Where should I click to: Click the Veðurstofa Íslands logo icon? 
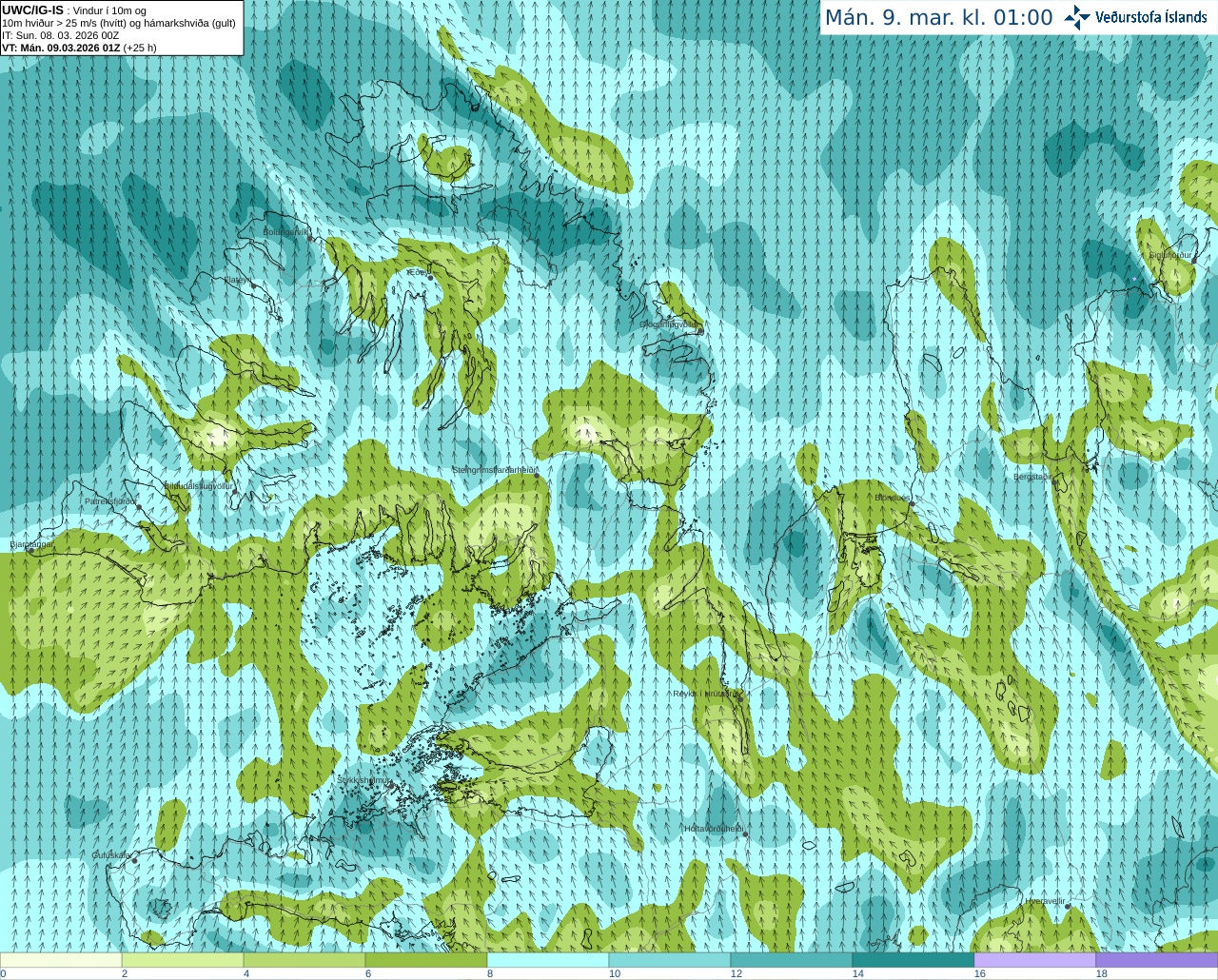pos(1077,17)
